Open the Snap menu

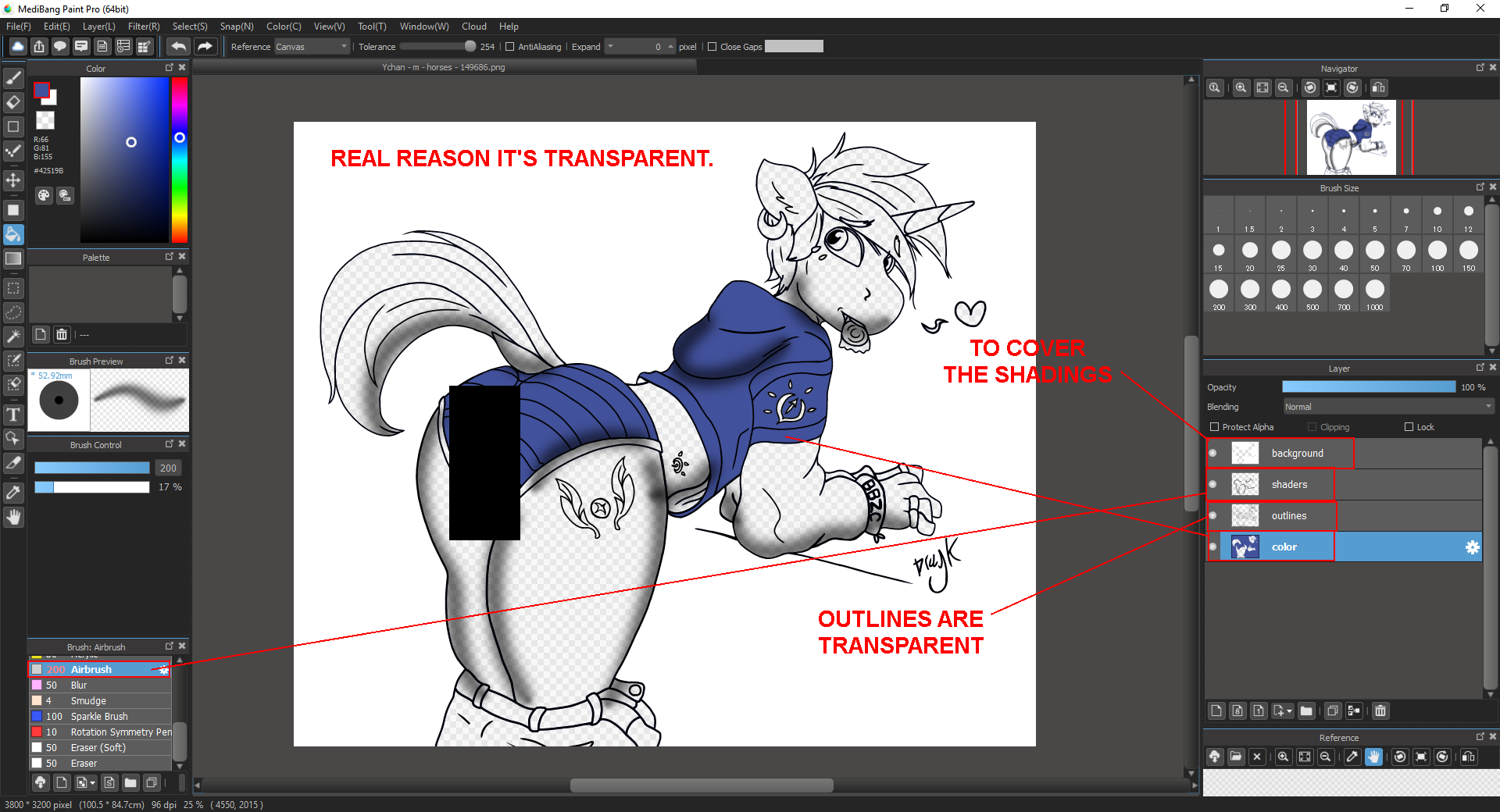pos(237,27)
